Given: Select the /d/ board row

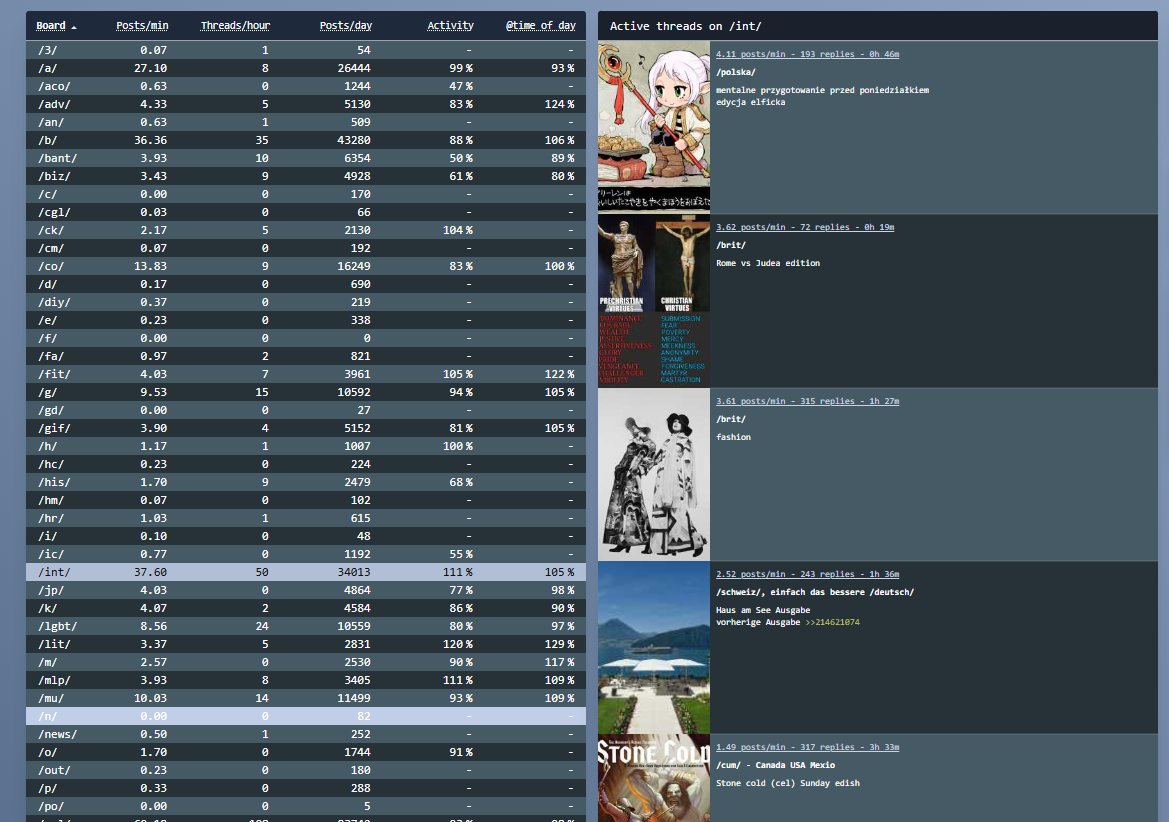Looking at the screenshot, I should [306, 284].
